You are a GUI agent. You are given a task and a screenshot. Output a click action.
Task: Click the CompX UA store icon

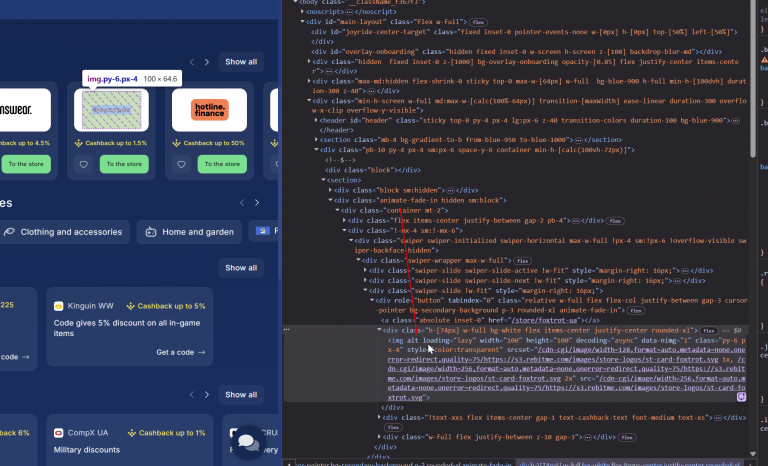[x=58, y=433]
